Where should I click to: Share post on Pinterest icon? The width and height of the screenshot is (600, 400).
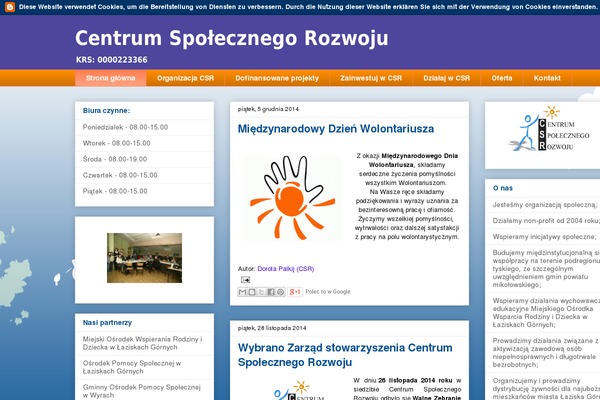coord(280,292)
